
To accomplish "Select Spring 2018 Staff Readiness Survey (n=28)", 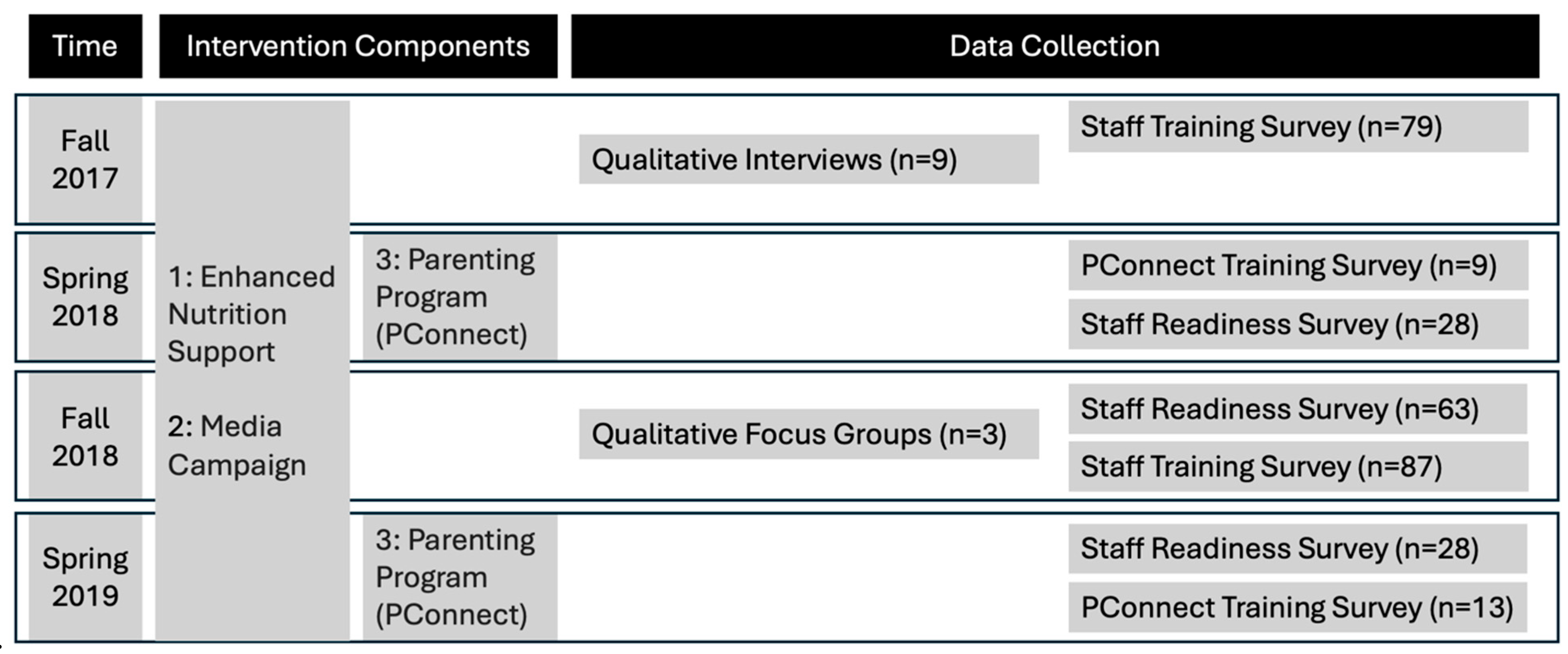I will point(1299,324).
